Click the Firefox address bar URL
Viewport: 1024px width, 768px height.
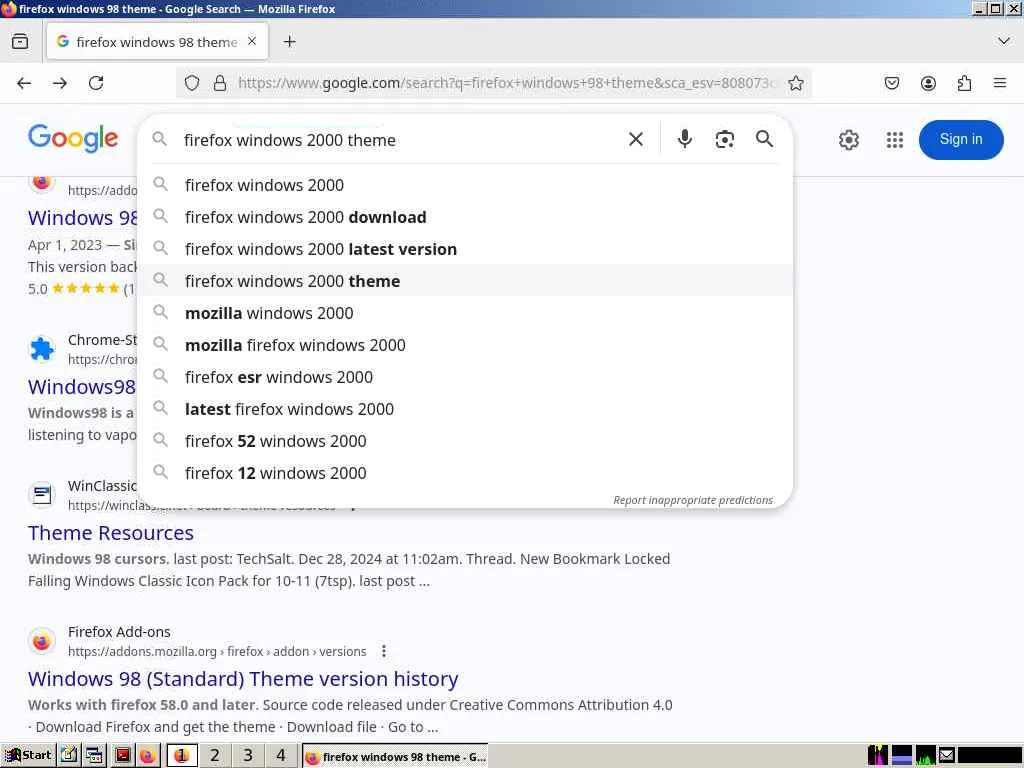pyautogui.click(x=506, y=83)
